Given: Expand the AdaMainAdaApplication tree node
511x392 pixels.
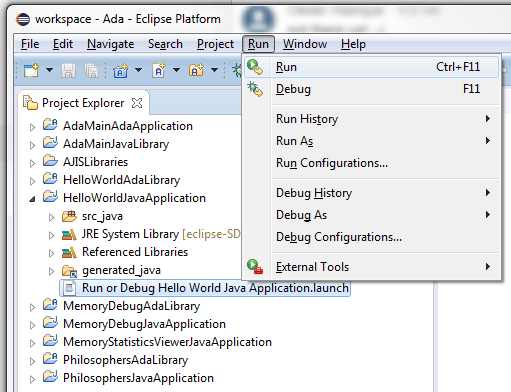Looking at the screenshot, I should pos(32,127).
